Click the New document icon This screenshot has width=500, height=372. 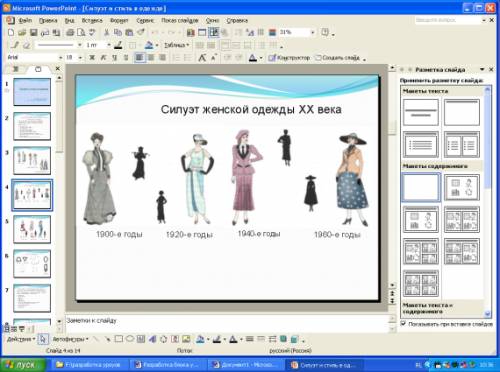[11, 33]
